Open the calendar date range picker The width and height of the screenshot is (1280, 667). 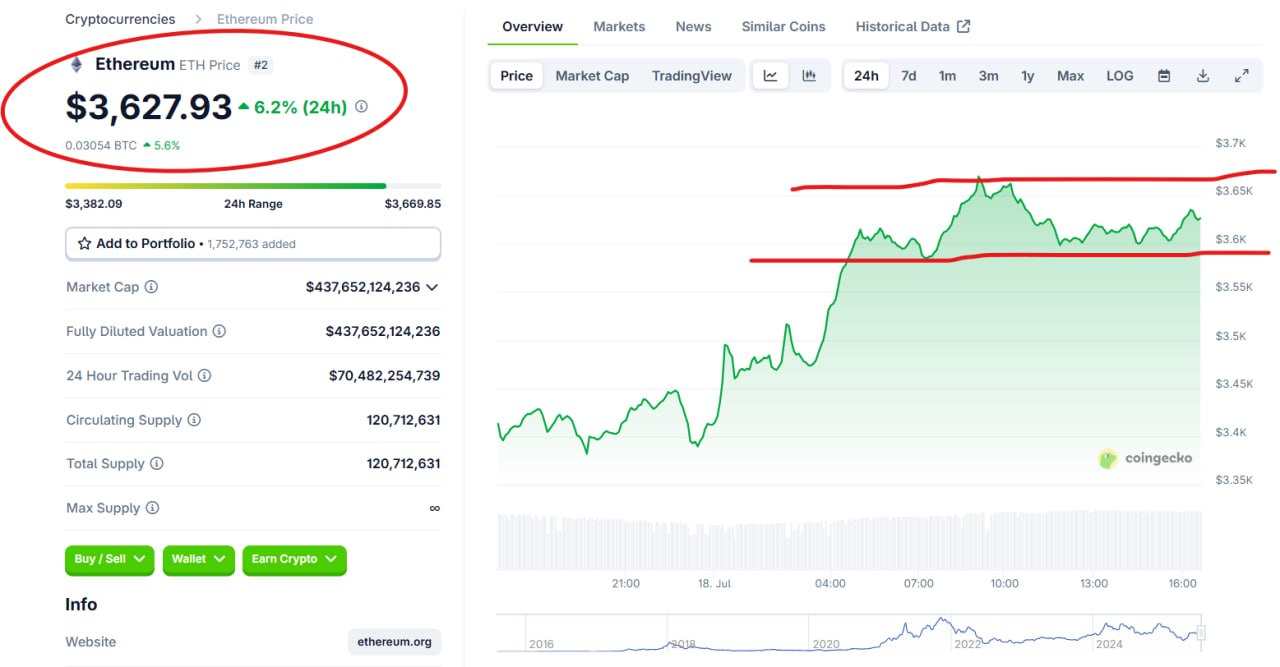[1164, 76]
